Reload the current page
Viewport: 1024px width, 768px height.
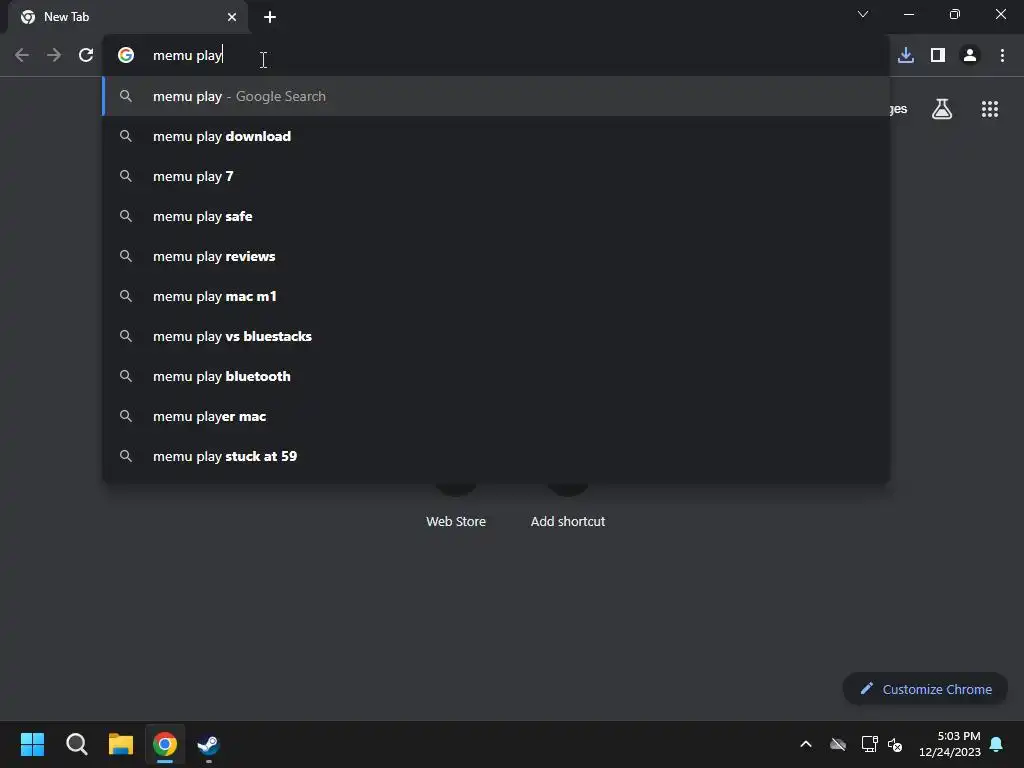86,56
